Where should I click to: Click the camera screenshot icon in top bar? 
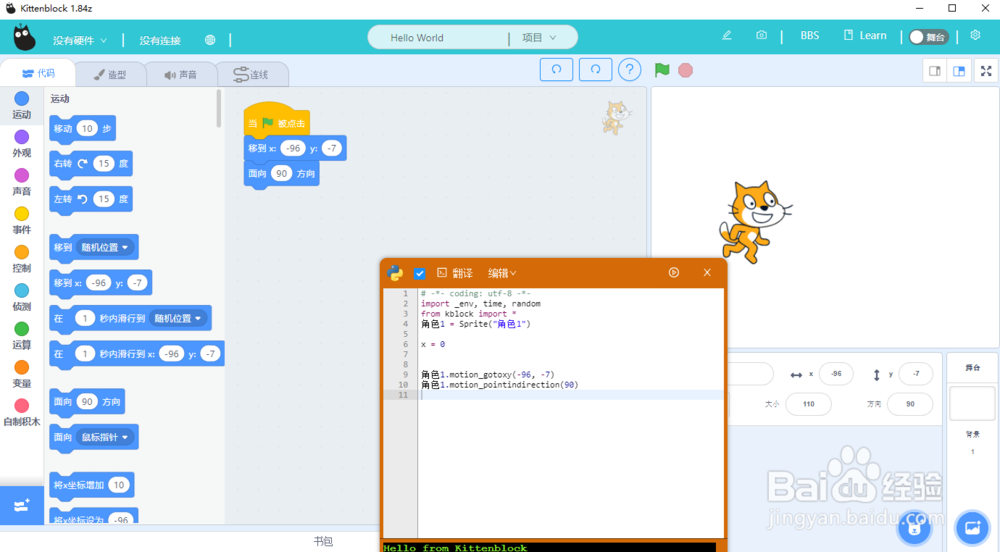coord(761,36)
